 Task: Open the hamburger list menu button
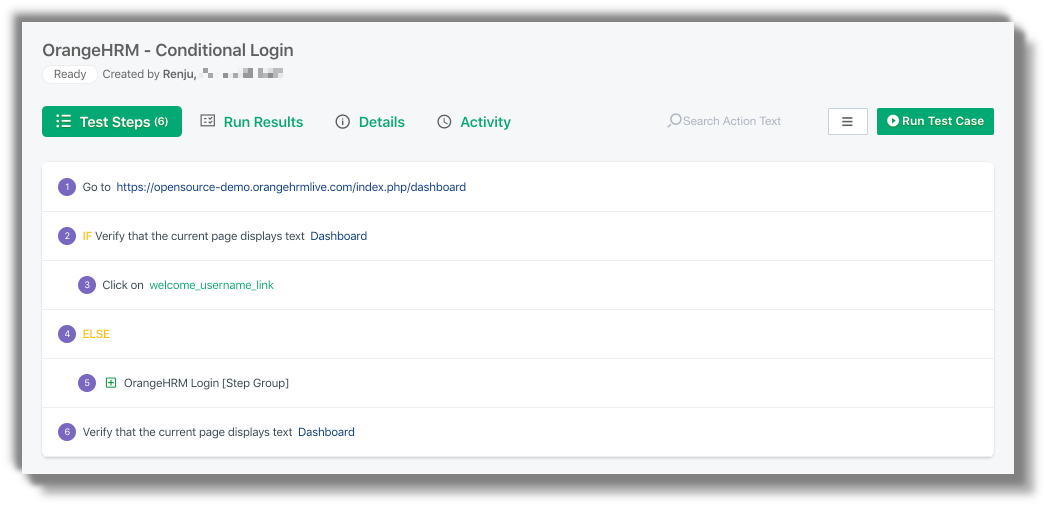pyautogui.click(x=848, y=121)
